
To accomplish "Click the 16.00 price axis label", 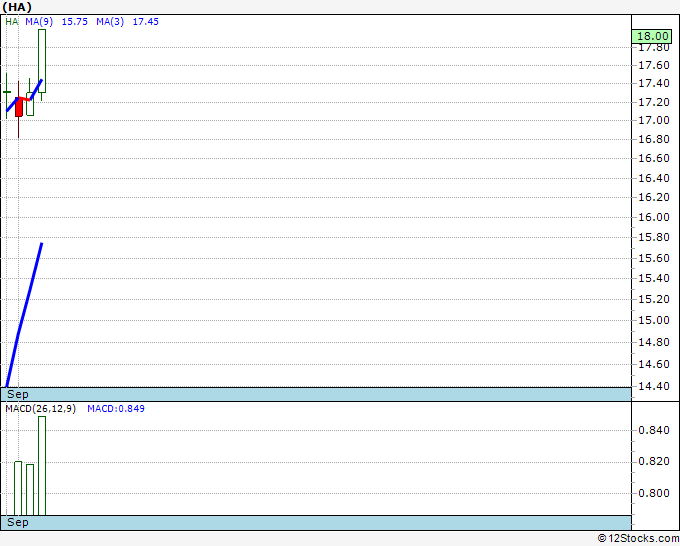I will click(x=654, y=217).
